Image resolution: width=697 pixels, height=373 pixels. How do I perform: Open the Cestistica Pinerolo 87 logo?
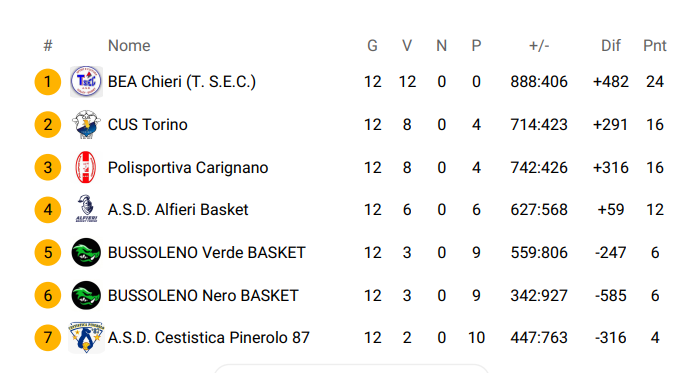point(87,337)
